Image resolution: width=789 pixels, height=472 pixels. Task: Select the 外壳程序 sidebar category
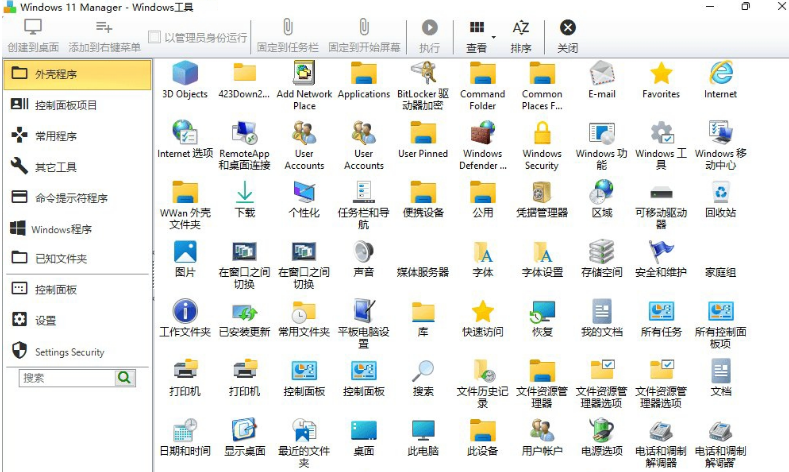point(77,74)
